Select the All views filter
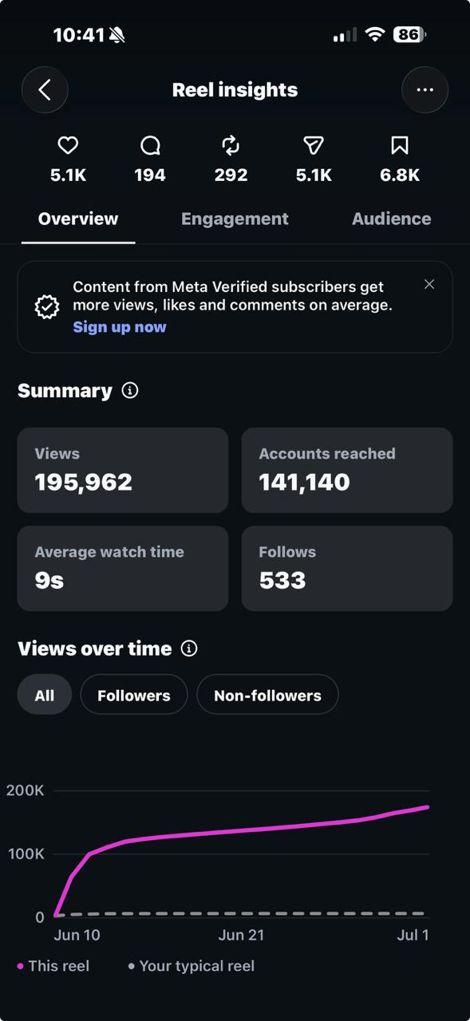470x1021 pixels. 44,695
